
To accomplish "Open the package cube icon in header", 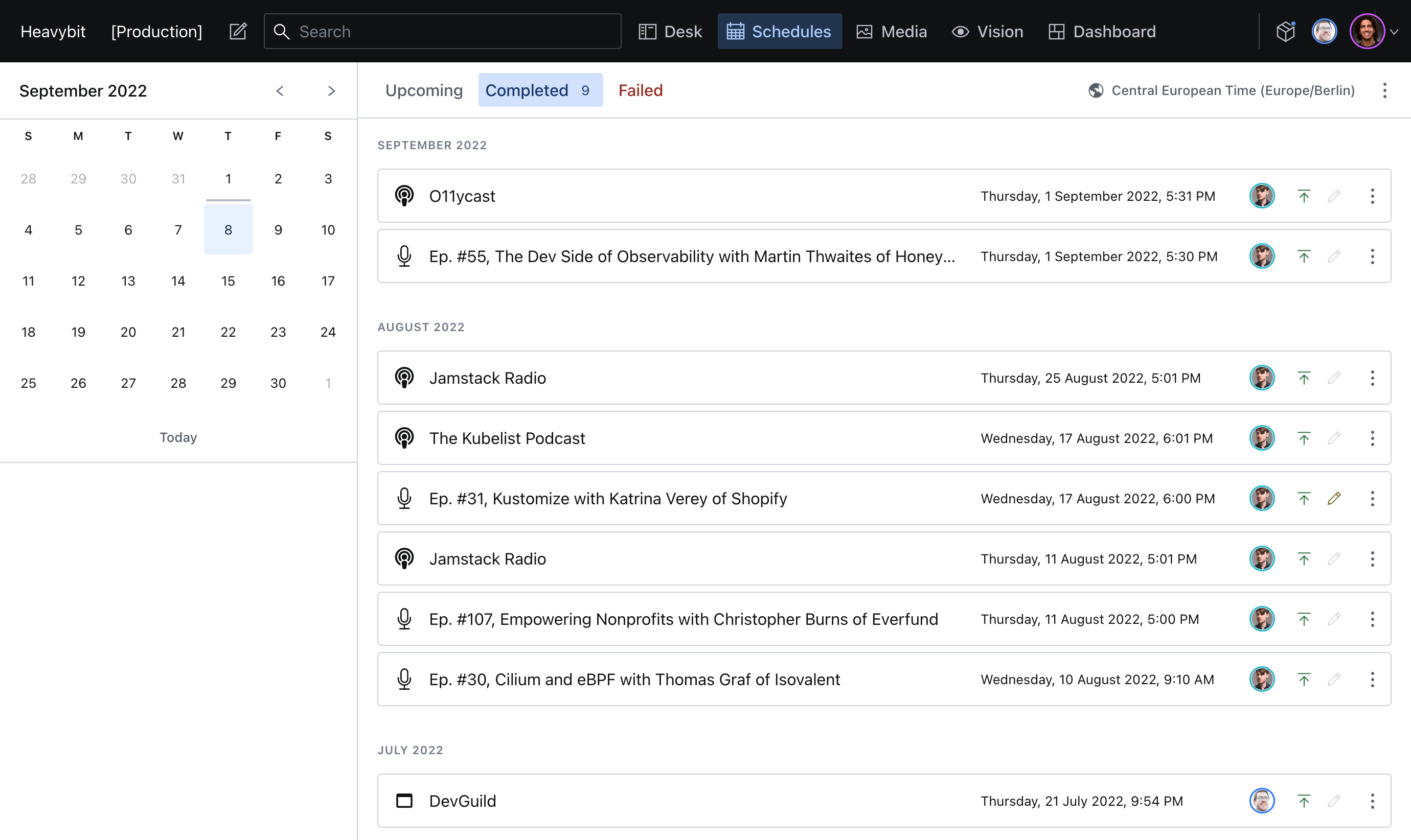I will (x=1285, y=31).
